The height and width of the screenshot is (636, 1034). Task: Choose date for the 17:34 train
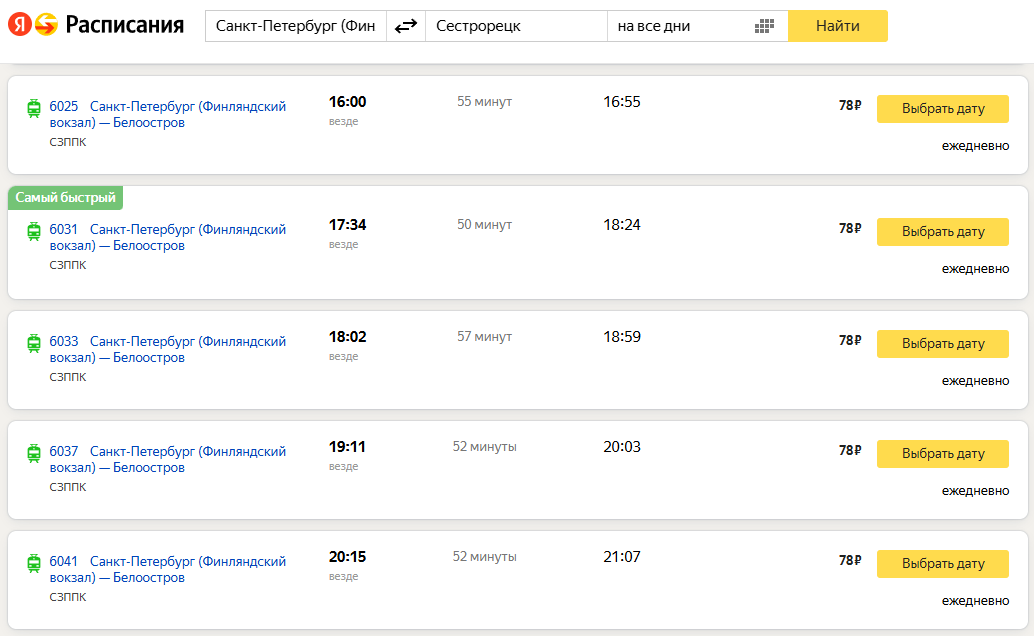point(943,232)
